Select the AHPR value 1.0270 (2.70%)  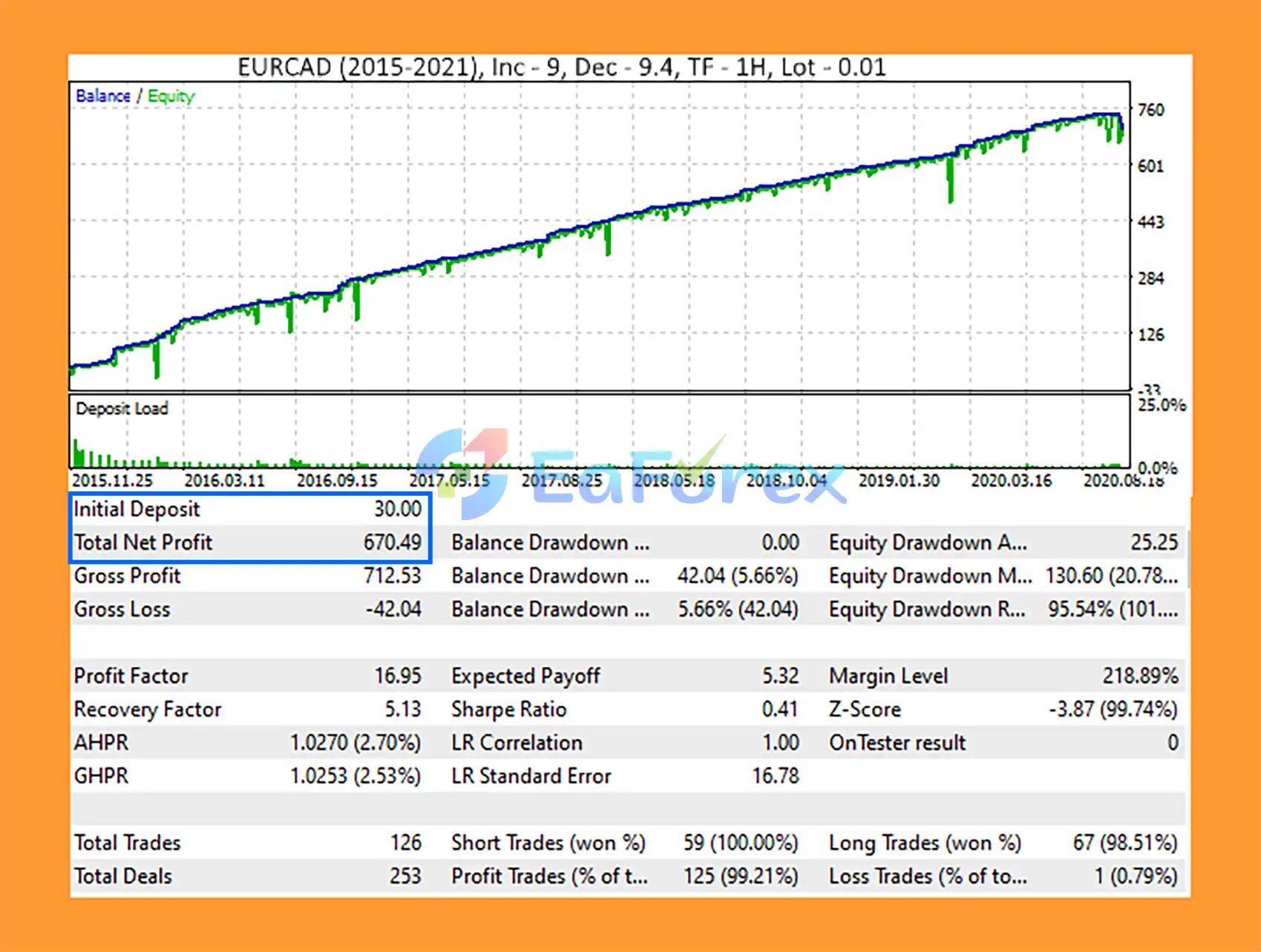tap(356, 743)
